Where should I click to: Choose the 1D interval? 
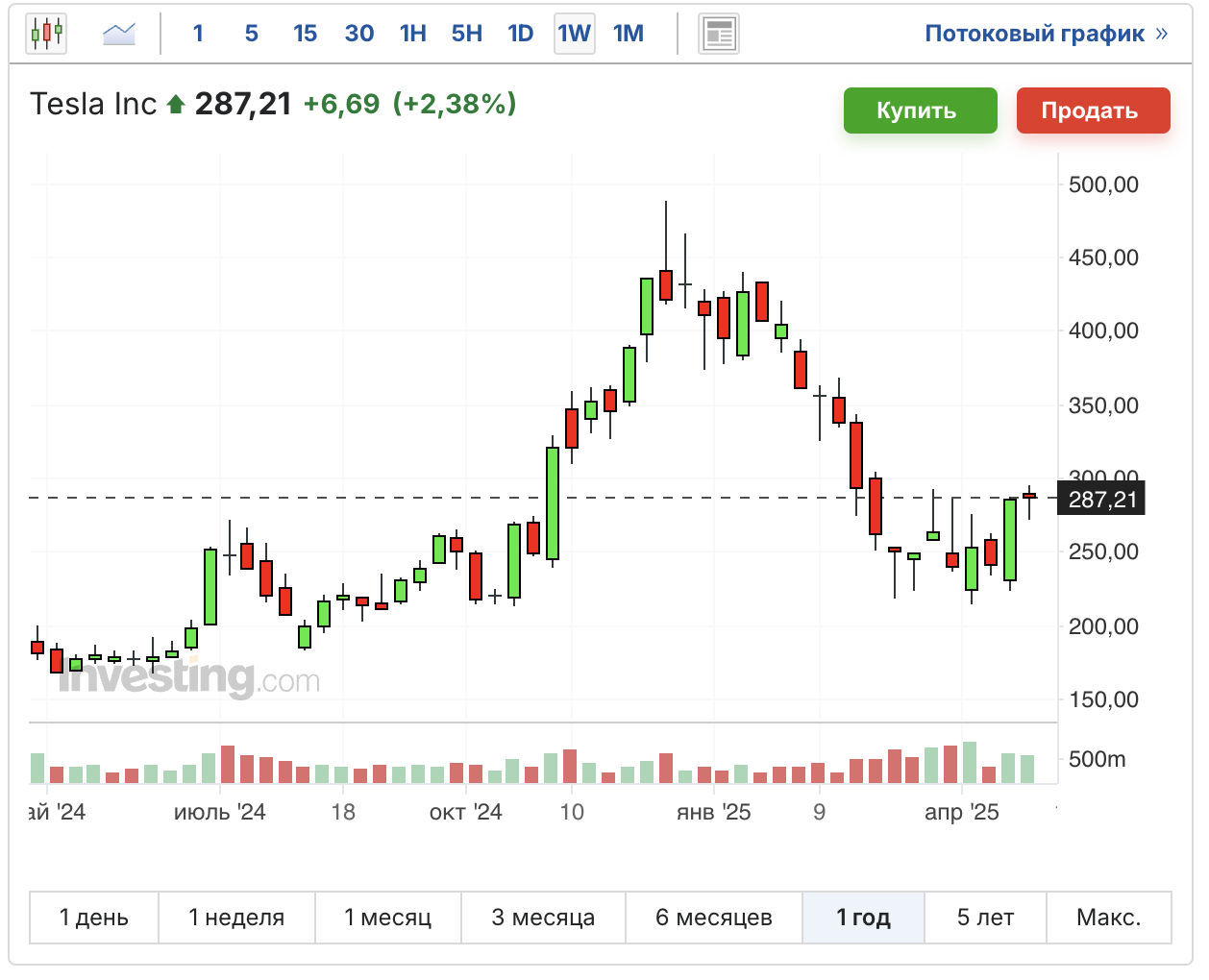tap(521, 34)
